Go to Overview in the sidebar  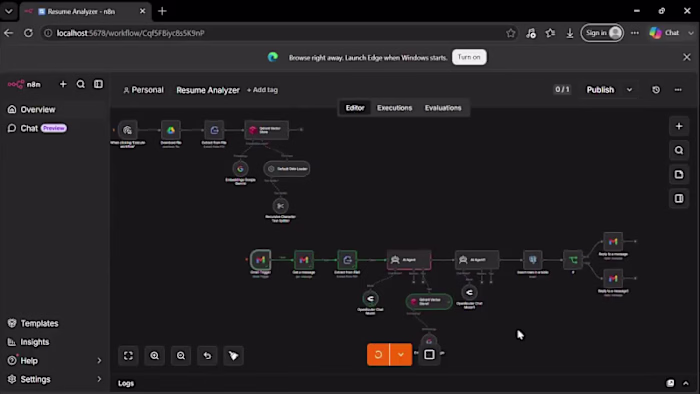[55, 109]
